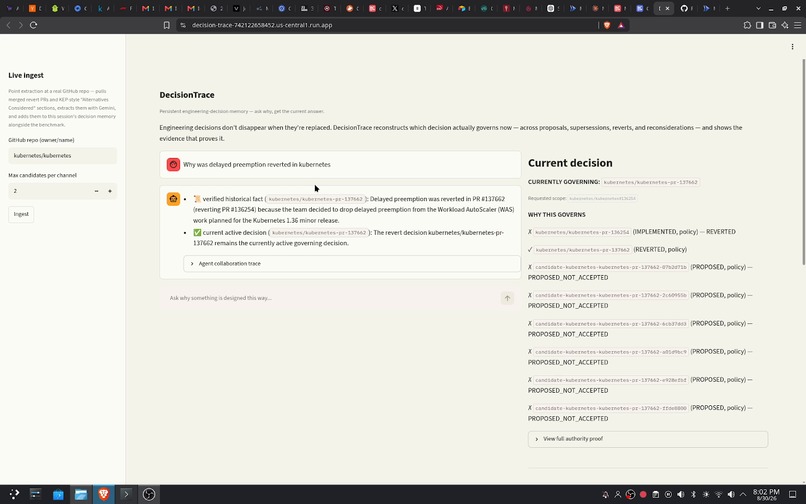806x504 pixels.
Task: Expand View full authority proof
Action: pyautogui.click(x=648, y=439)
